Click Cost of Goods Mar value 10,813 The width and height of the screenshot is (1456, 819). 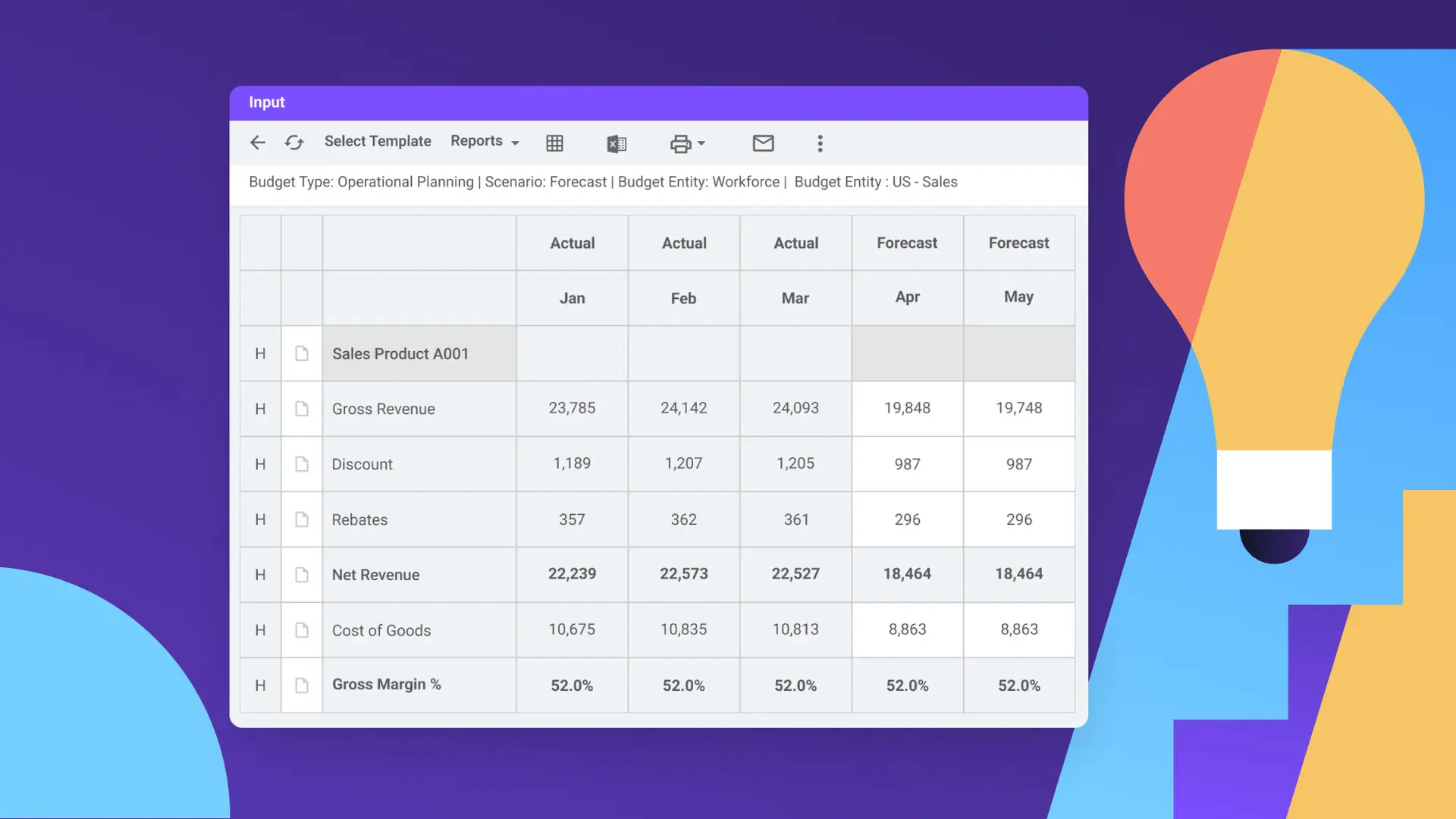pos(795,629)
